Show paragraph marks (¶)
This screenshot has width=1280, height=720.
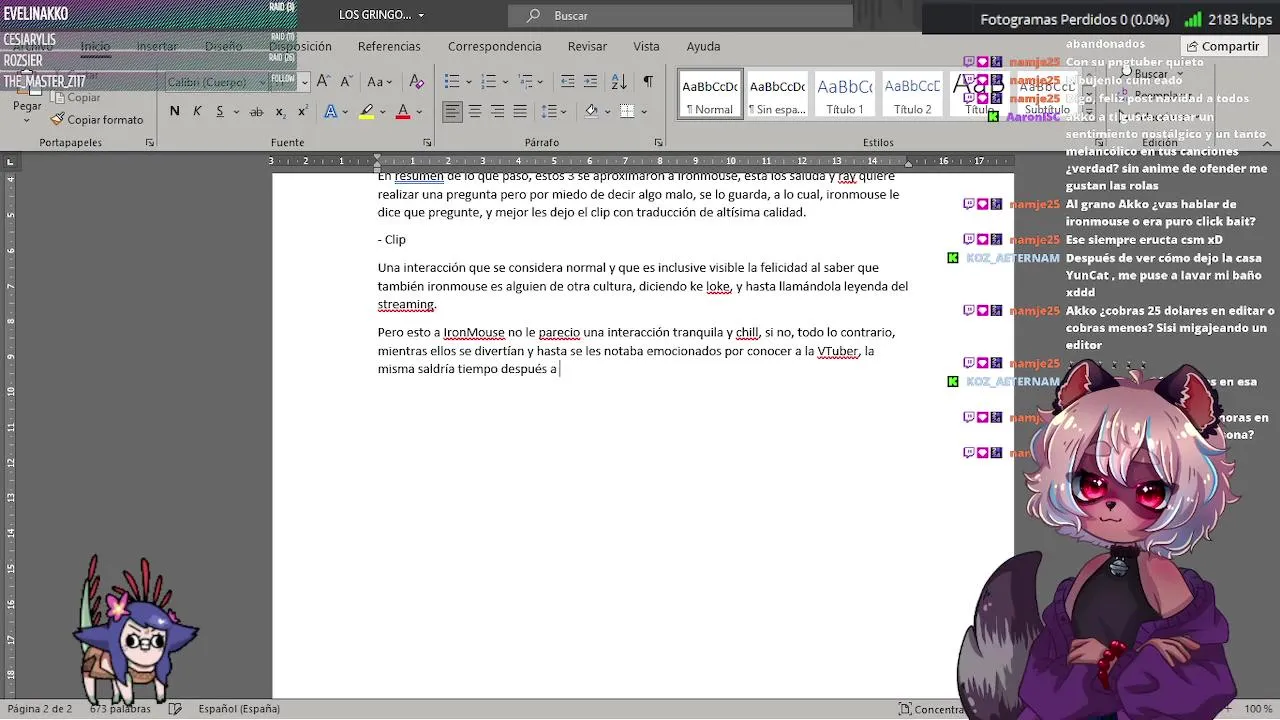pos(648,82)
